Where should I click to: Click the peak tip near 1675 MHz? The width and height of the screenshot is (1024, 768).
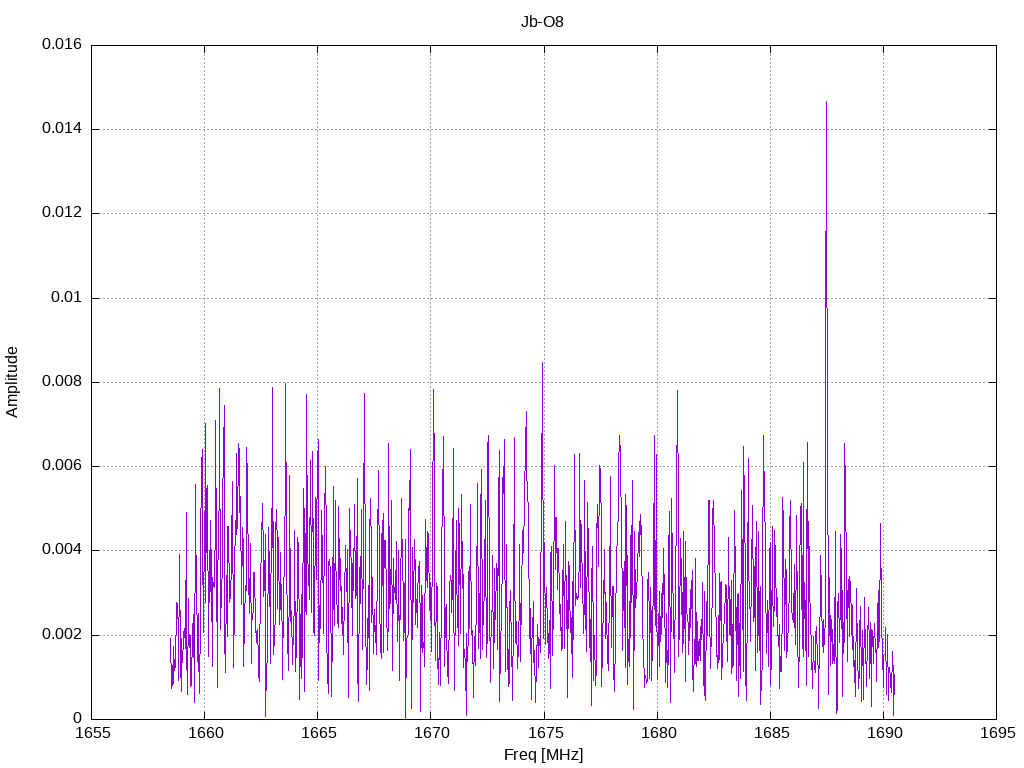(542, 363)
